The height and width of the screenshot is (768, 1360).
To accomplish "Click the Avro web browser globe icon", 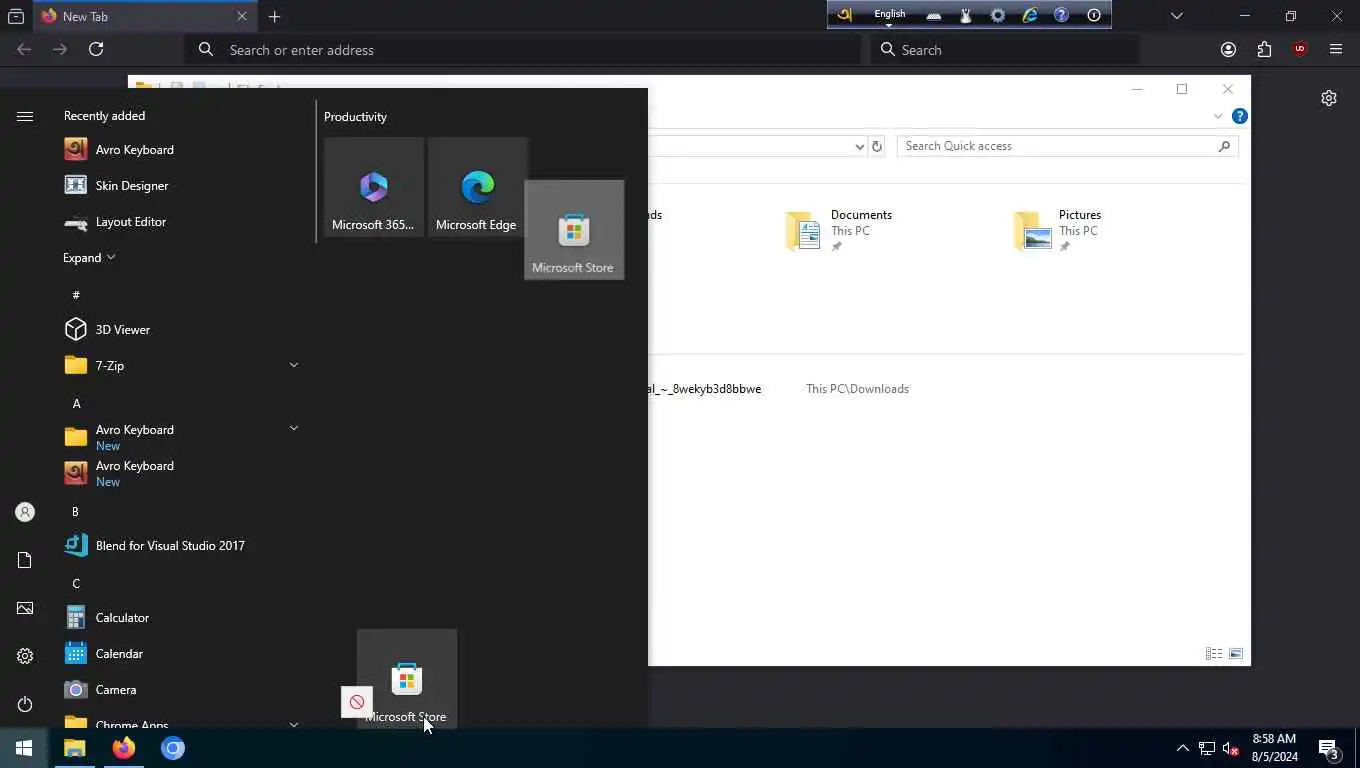I will coord(1029,15).
